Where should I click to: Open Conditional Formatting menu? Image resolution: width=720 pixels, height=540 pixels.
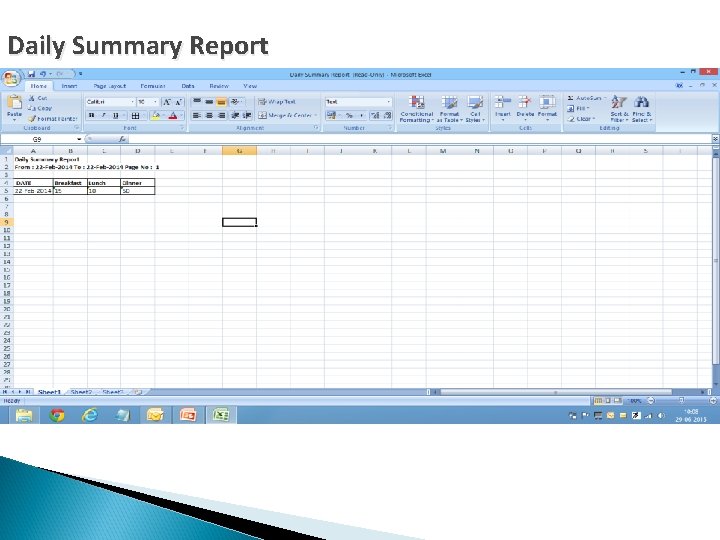[x=416, y=109]
